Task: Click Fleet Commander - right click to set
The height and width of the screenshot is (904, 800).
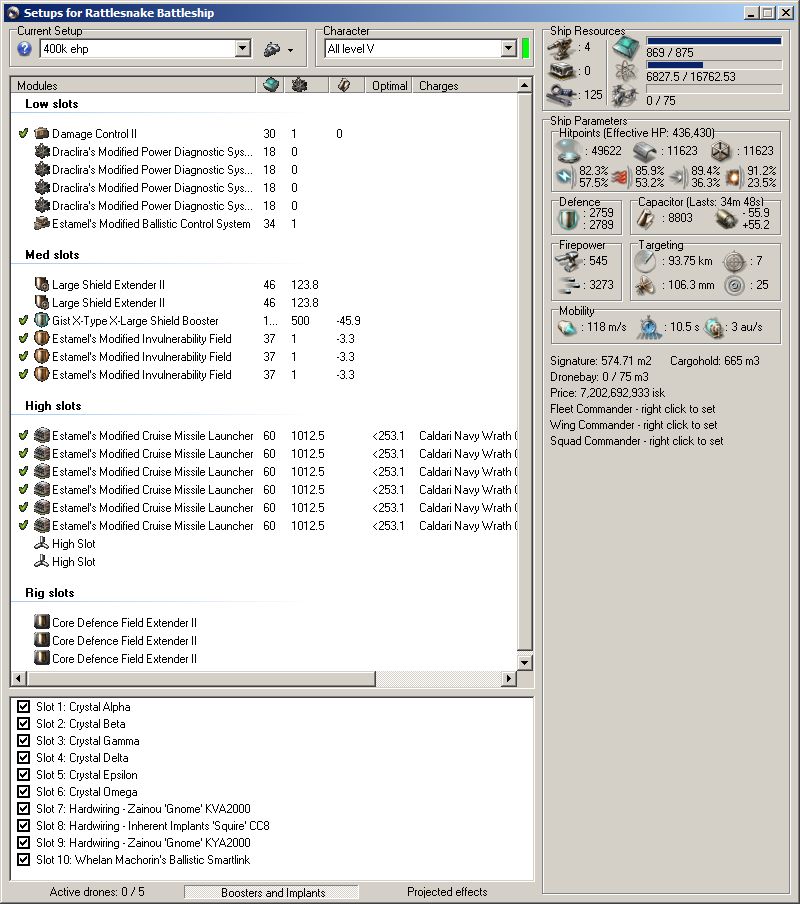Action: tap(632, 409)
